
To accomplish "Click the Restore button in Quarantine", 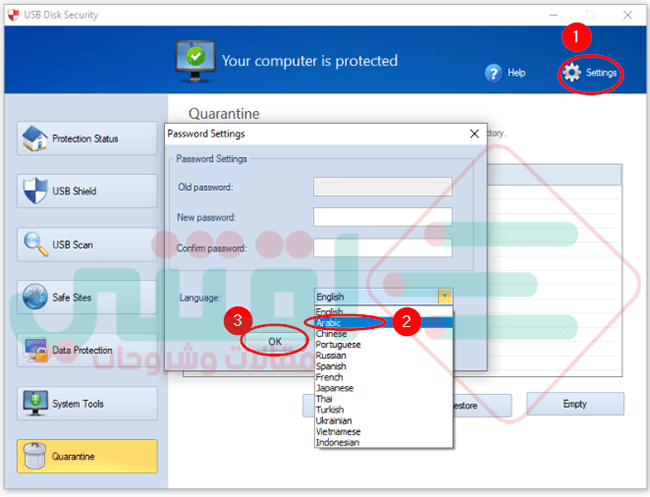I will point(483,405).
